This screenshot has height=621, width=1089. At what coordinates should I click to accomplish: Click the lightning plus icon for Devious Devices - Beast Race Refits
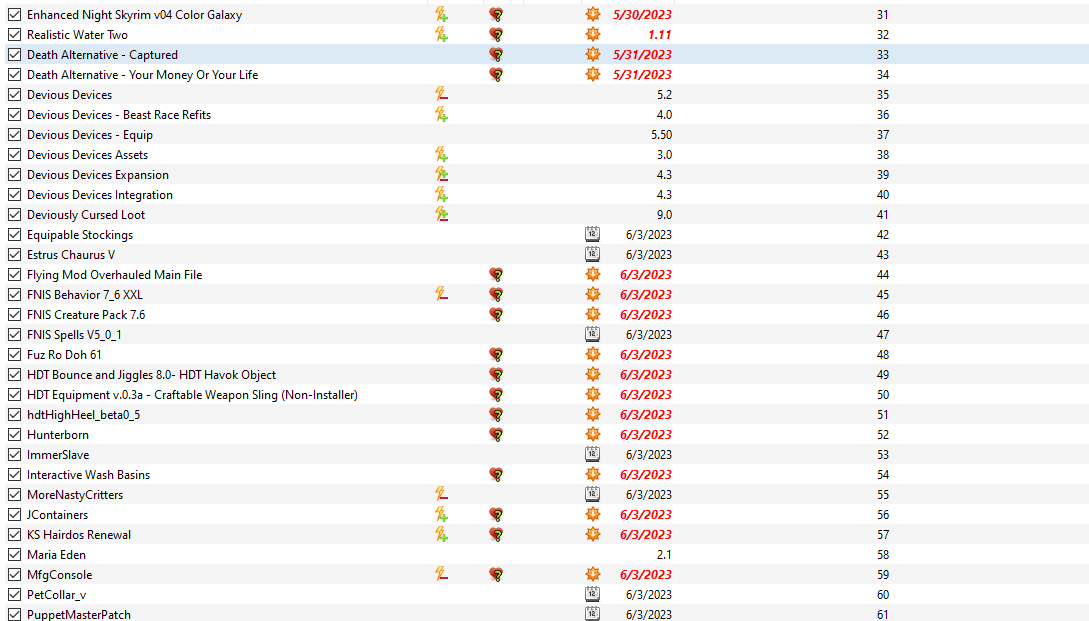pos(441,115)
